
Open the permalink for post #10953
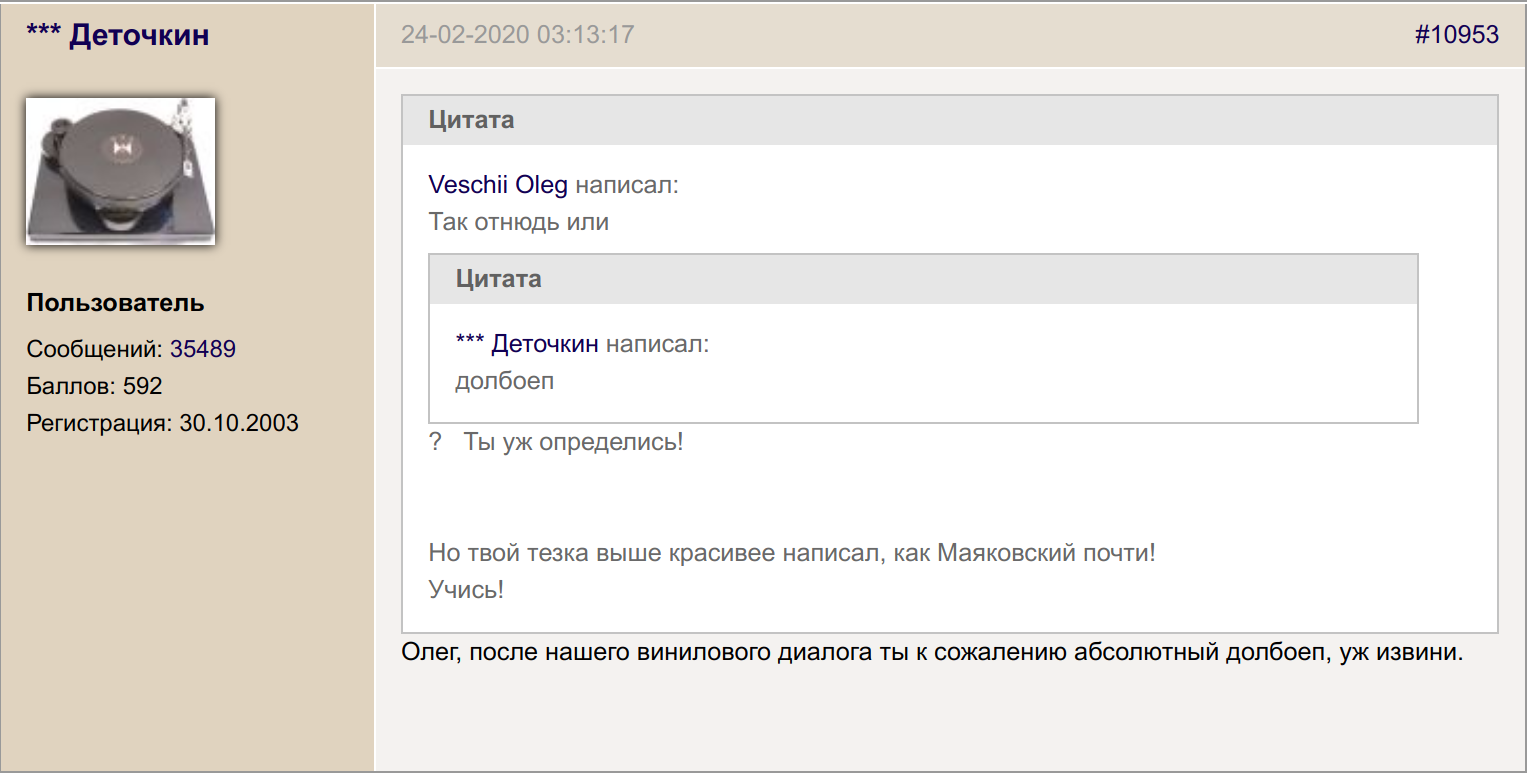pyautogui.click(x=1456, y=35)
